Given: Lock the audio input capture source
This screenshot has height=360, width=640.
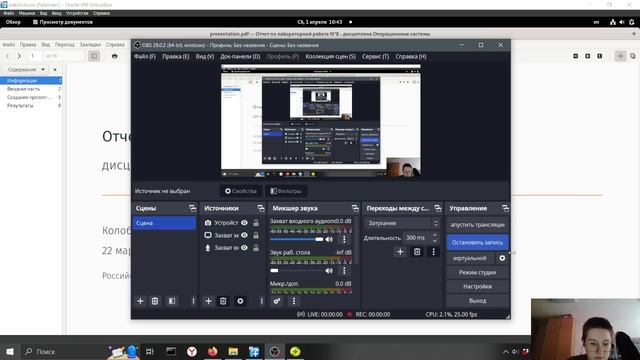Looking at the screenshot, I should pyautogui.click(x=256, y=248).
